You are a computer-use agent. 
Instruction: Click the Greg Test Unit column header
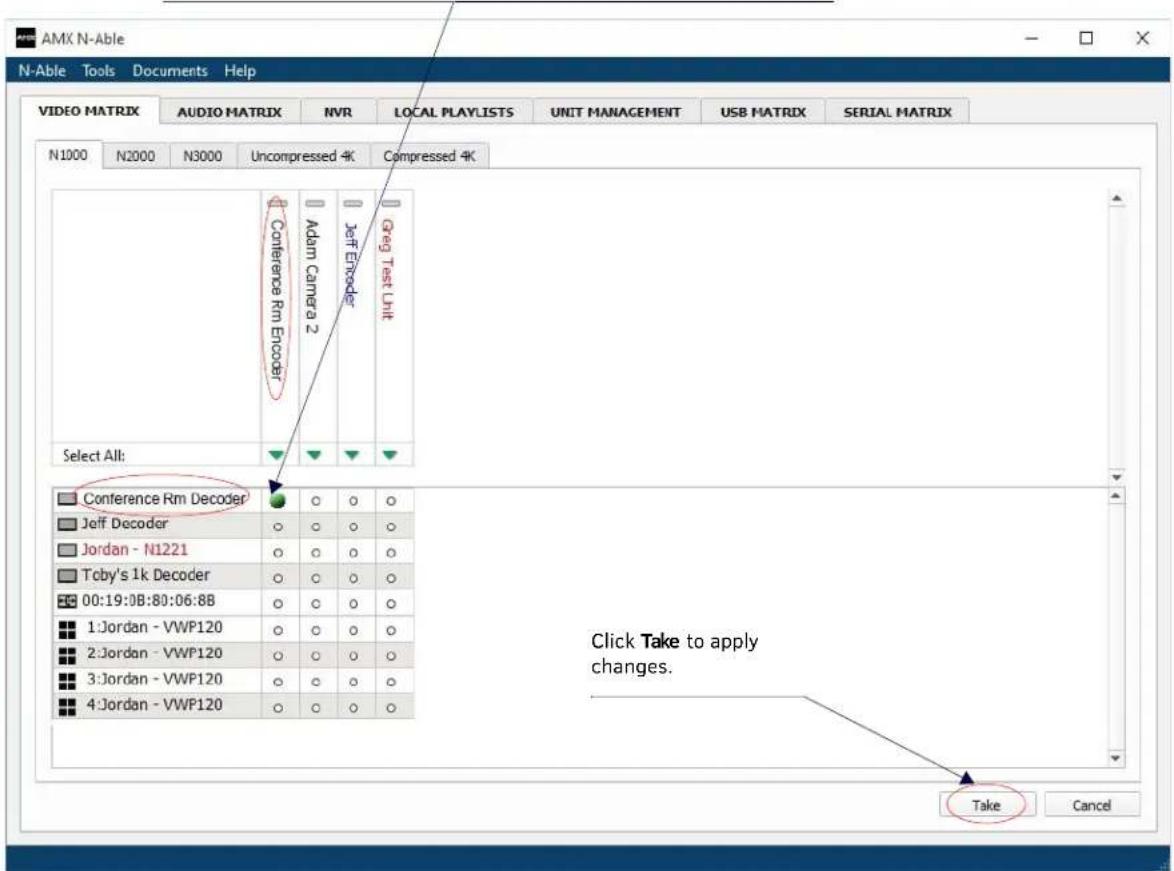click(386, 269)
